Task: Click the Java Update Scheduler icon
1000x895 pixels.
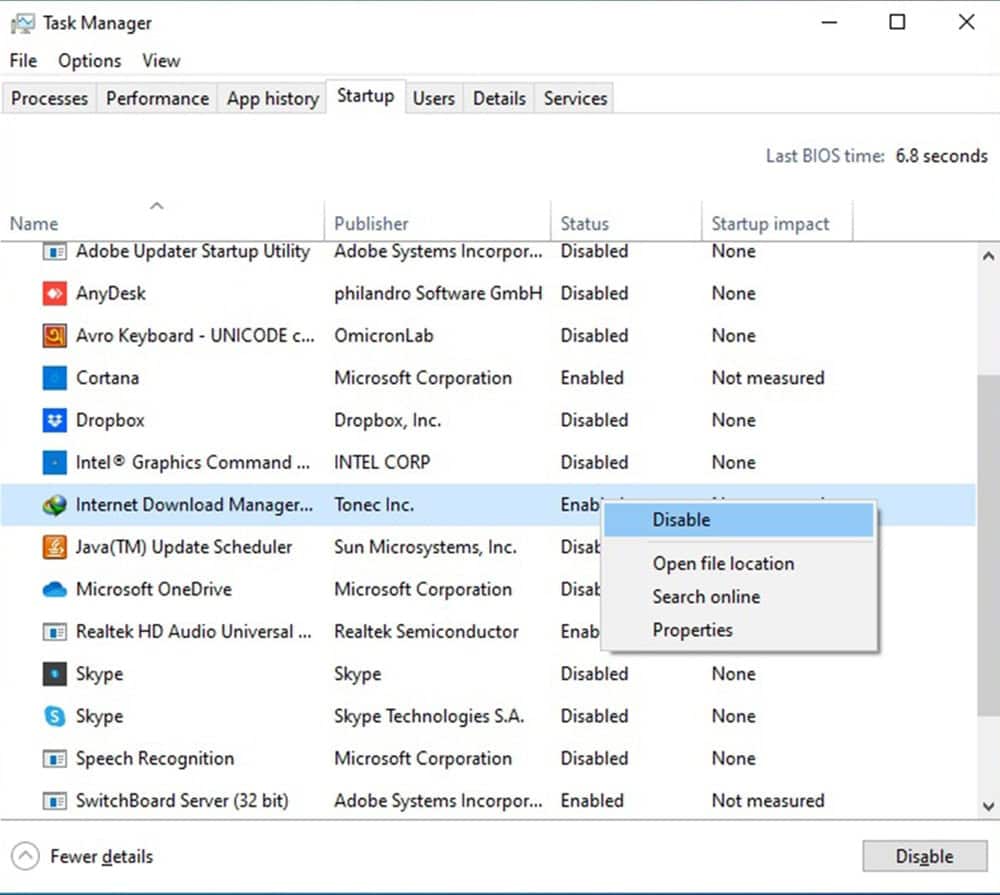Action: coord(54,547)
